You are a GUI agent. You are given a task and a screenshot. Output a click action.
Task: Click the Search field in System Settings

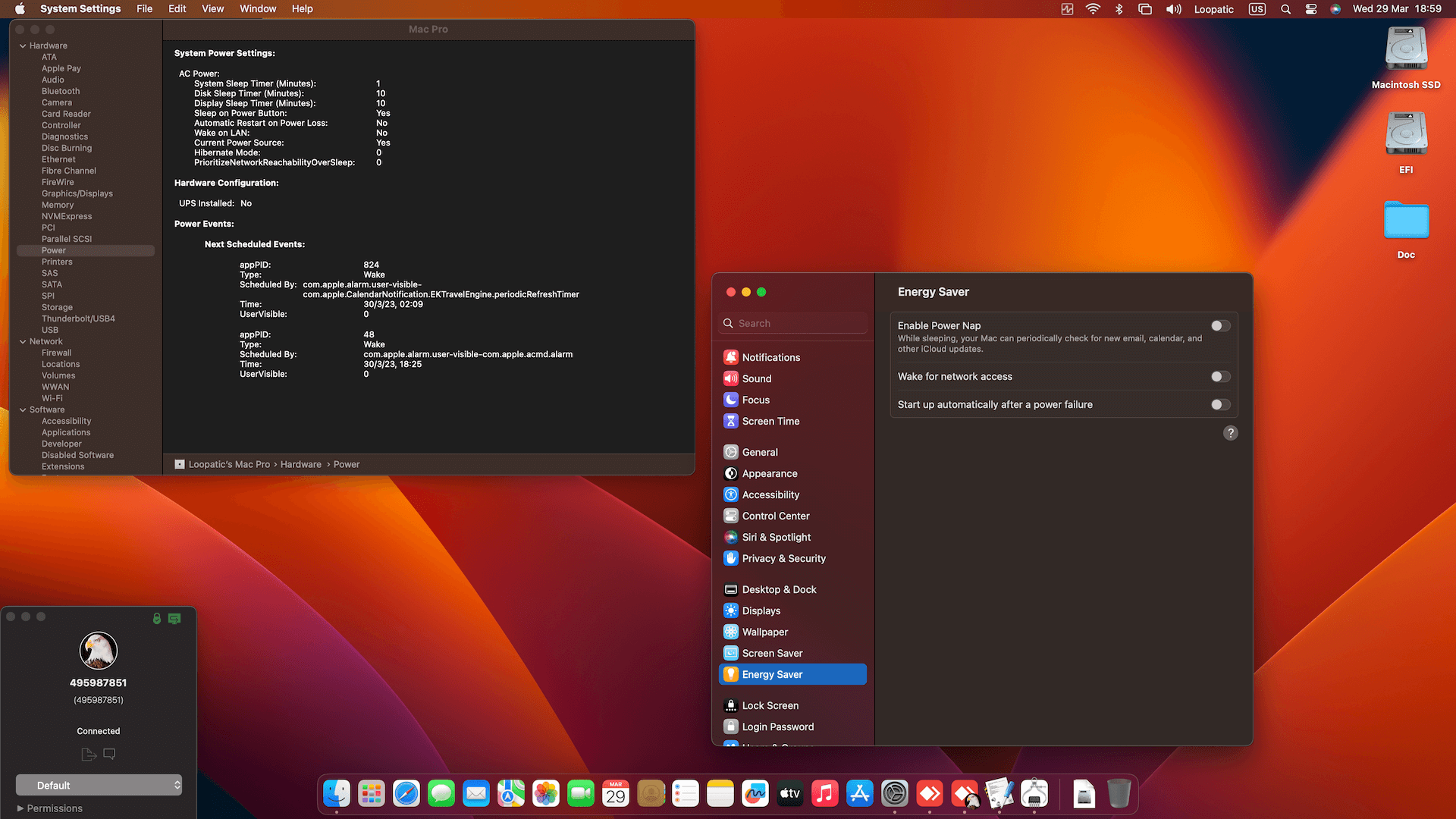click(792, 322)
